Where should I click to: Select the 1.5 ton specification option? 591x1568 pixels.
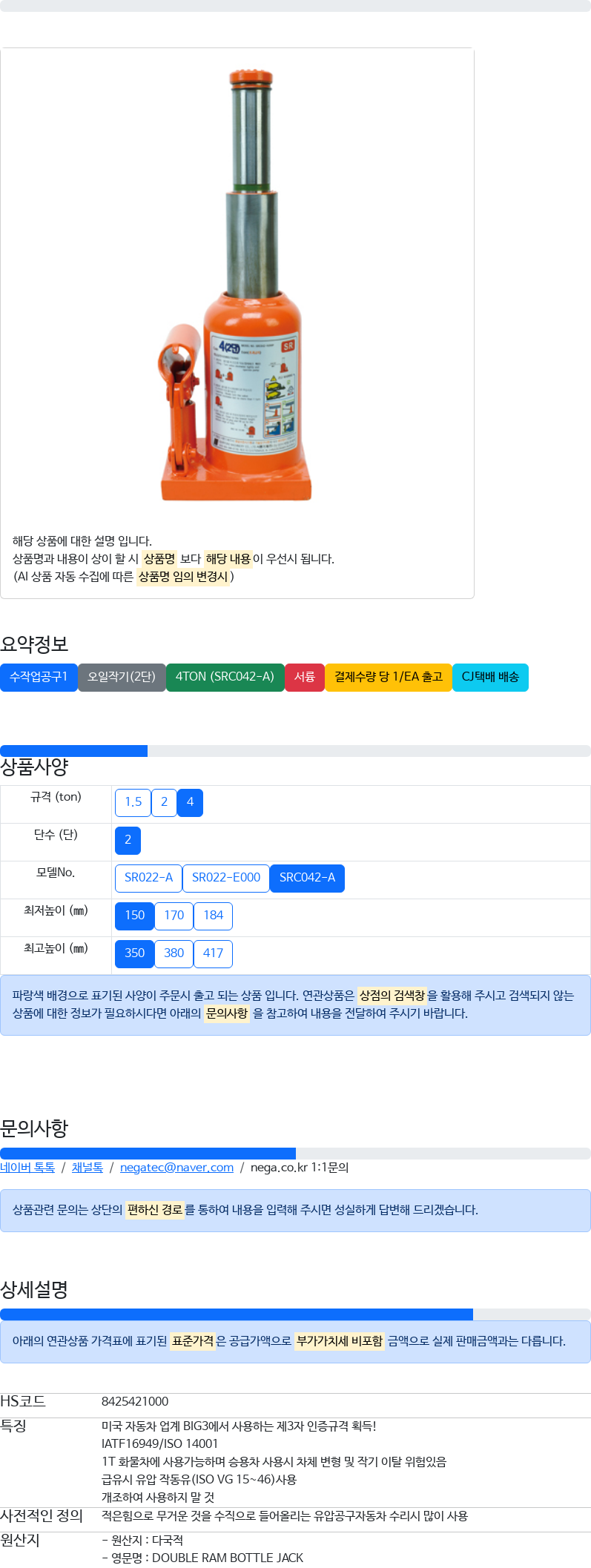click(133, 802)
